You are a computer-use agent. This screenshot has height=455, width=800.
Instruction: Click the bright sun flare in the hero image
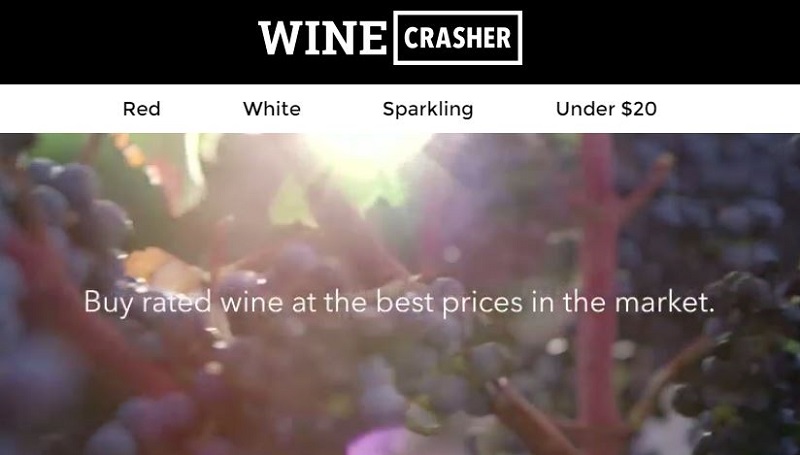365,156
